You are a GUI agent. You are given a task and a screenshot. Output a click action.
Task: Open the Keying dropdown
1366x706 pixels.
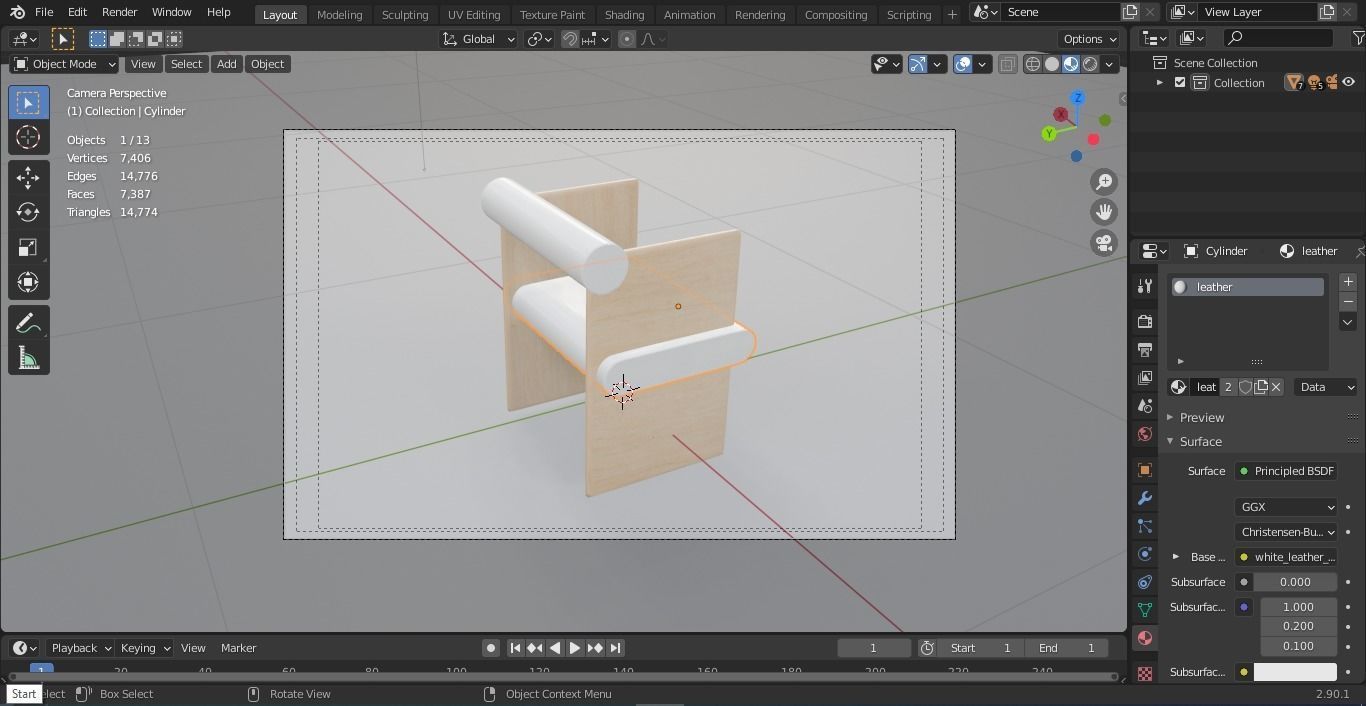pos(145,648)
